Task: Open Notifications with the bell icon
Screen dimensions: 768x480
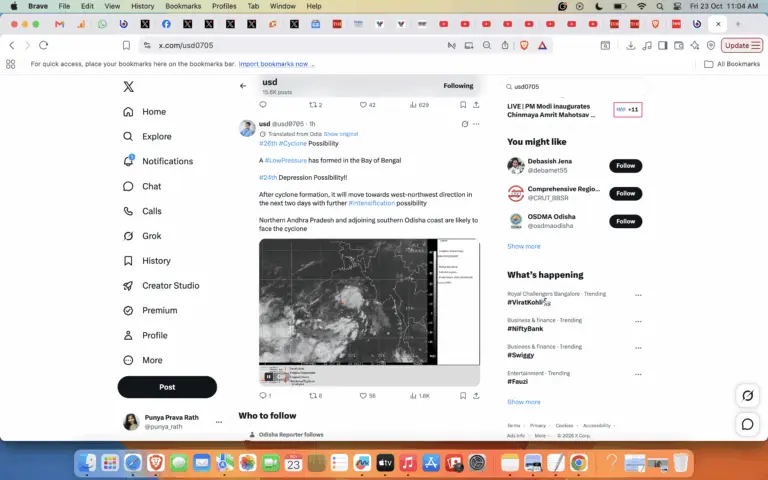Action: click(158, 161)
